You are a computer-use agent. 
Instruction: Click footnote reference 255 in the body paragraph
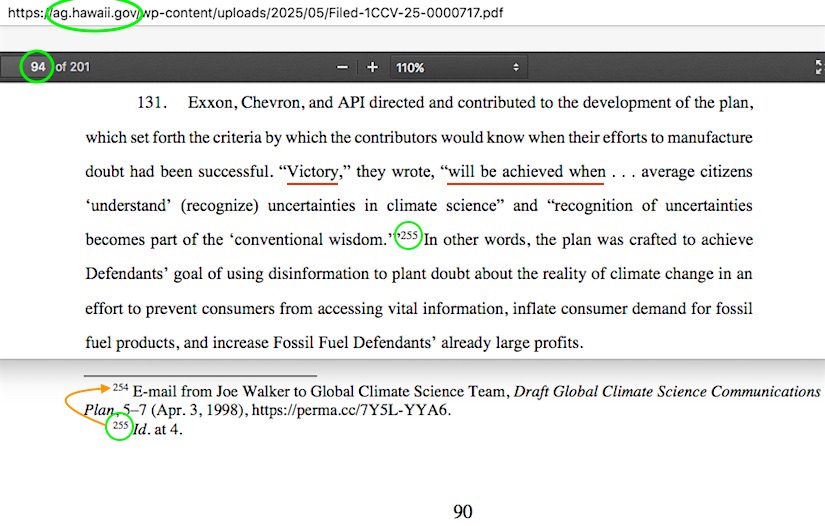[409, 235]
